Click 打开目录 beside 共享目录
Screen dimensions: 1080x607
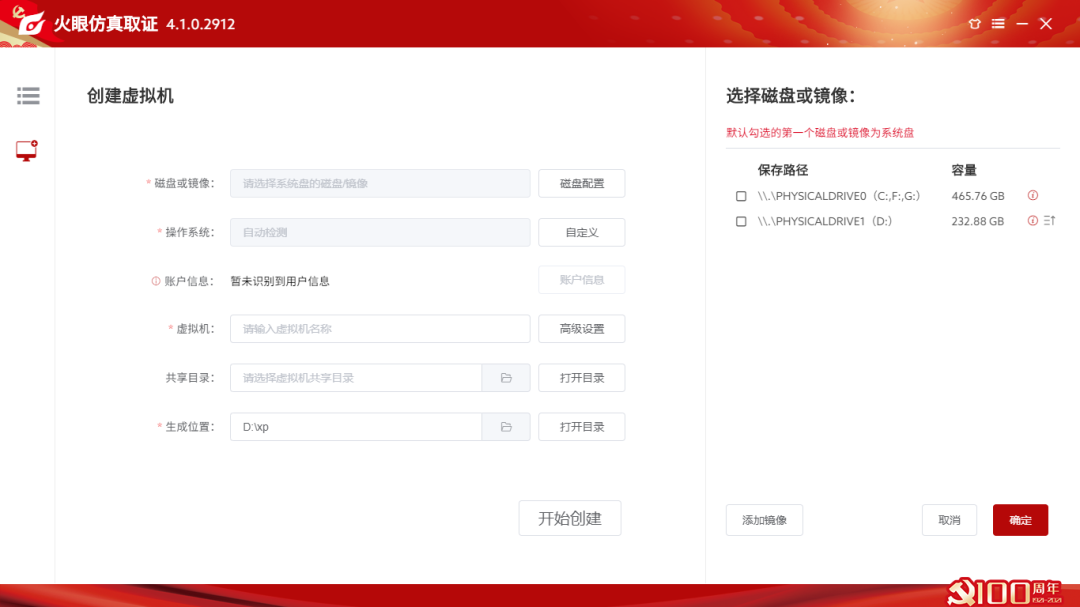pos(582,378)
